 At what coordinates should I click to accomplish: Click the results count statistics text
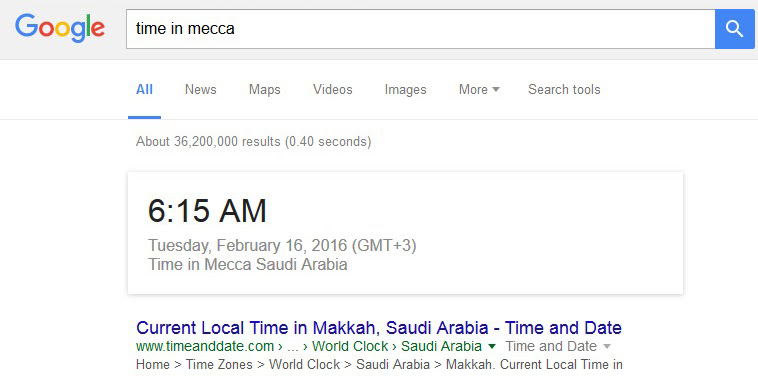[253, 142]
